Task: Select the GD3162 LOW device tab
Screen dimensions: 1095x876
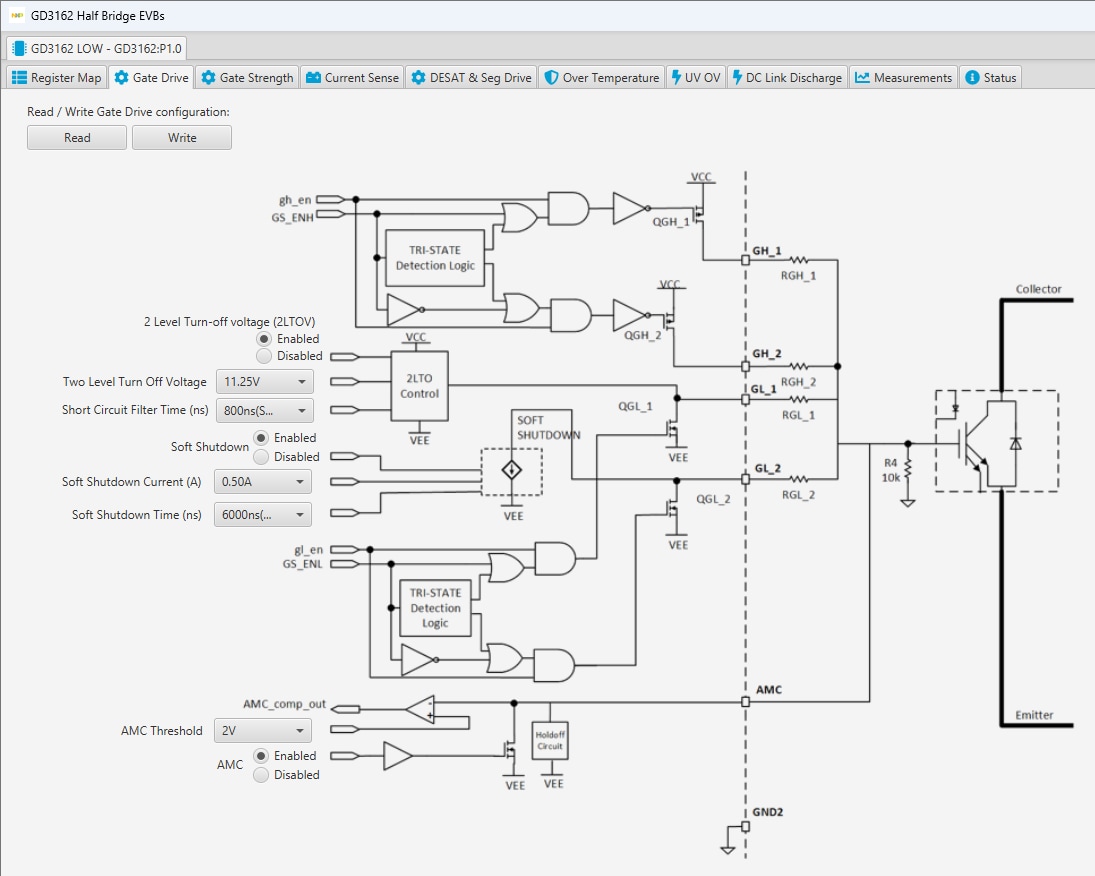Action: click(x=97, y=48)
